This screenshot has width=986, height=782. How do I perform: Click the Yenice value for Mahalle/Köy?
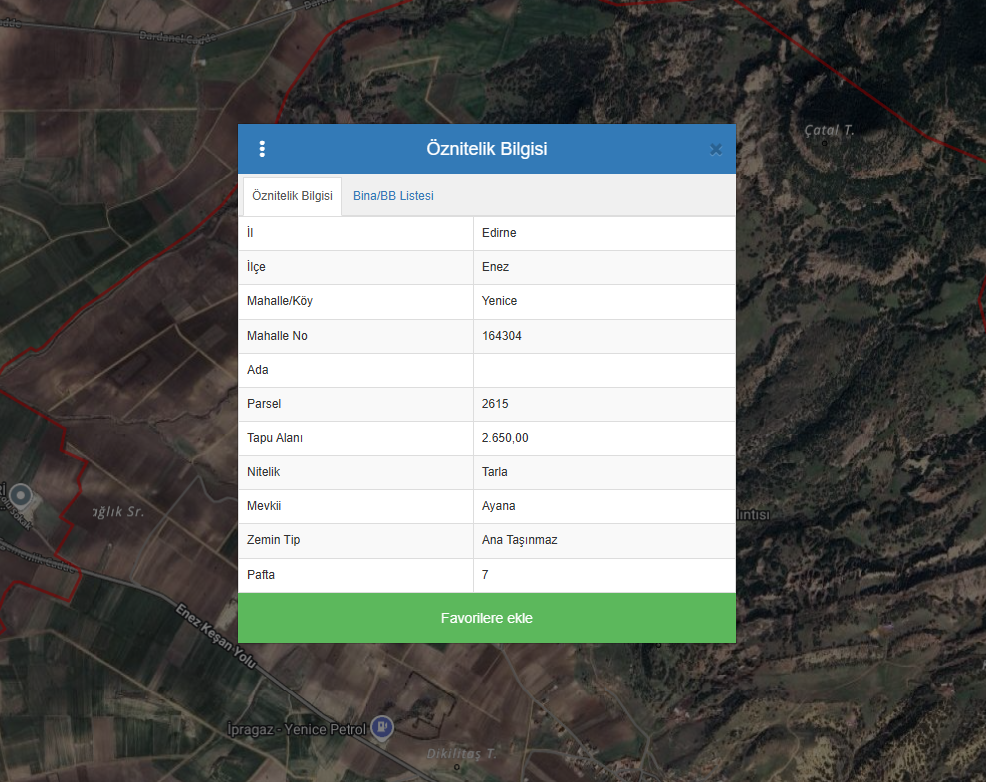(499, 301)
